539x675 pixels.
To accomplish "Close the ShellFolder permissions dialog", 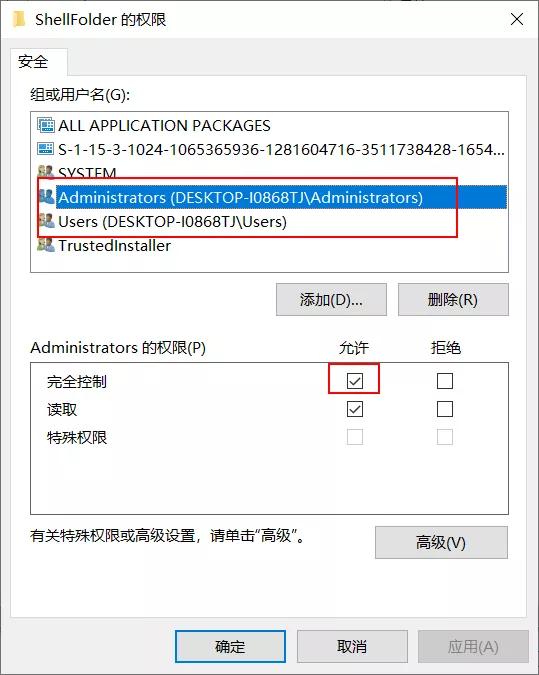I will point(517,19).
